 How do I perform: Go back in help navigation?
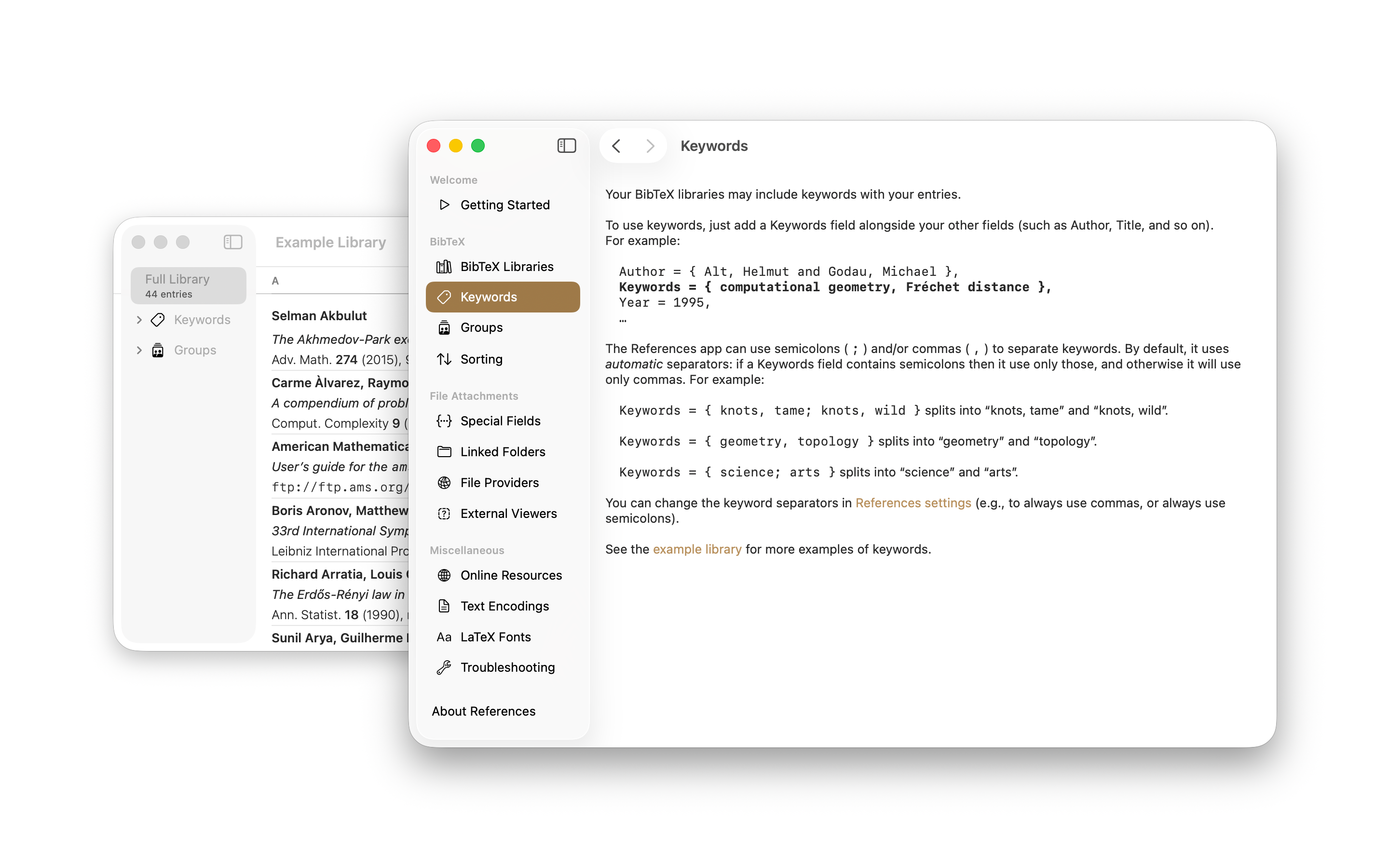coord(616,146)
